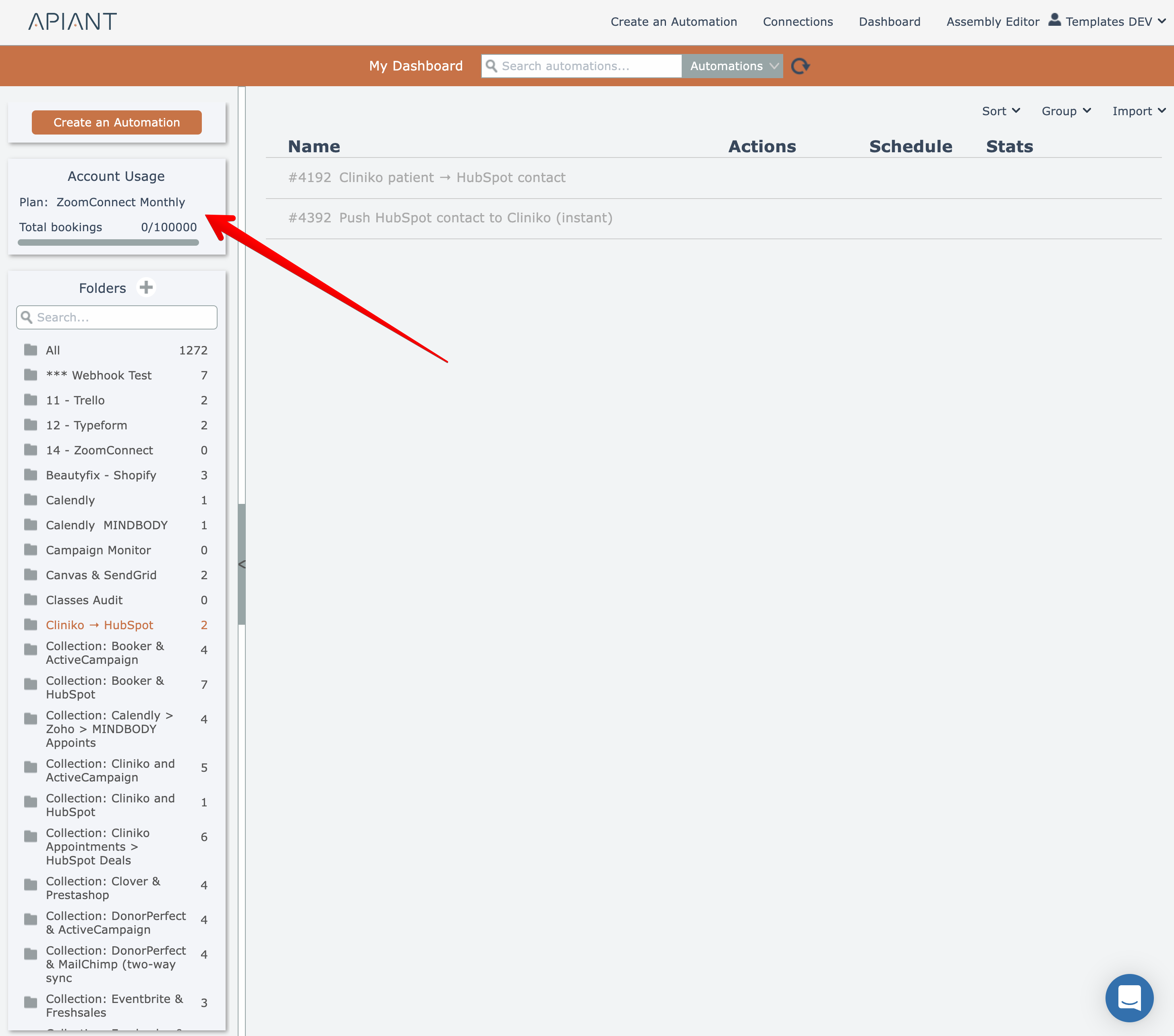Image resolution: width=1174 pixels, height=1036 pixels.
Task: Click the refresh icon next to Automations
Action: [800, 66]
